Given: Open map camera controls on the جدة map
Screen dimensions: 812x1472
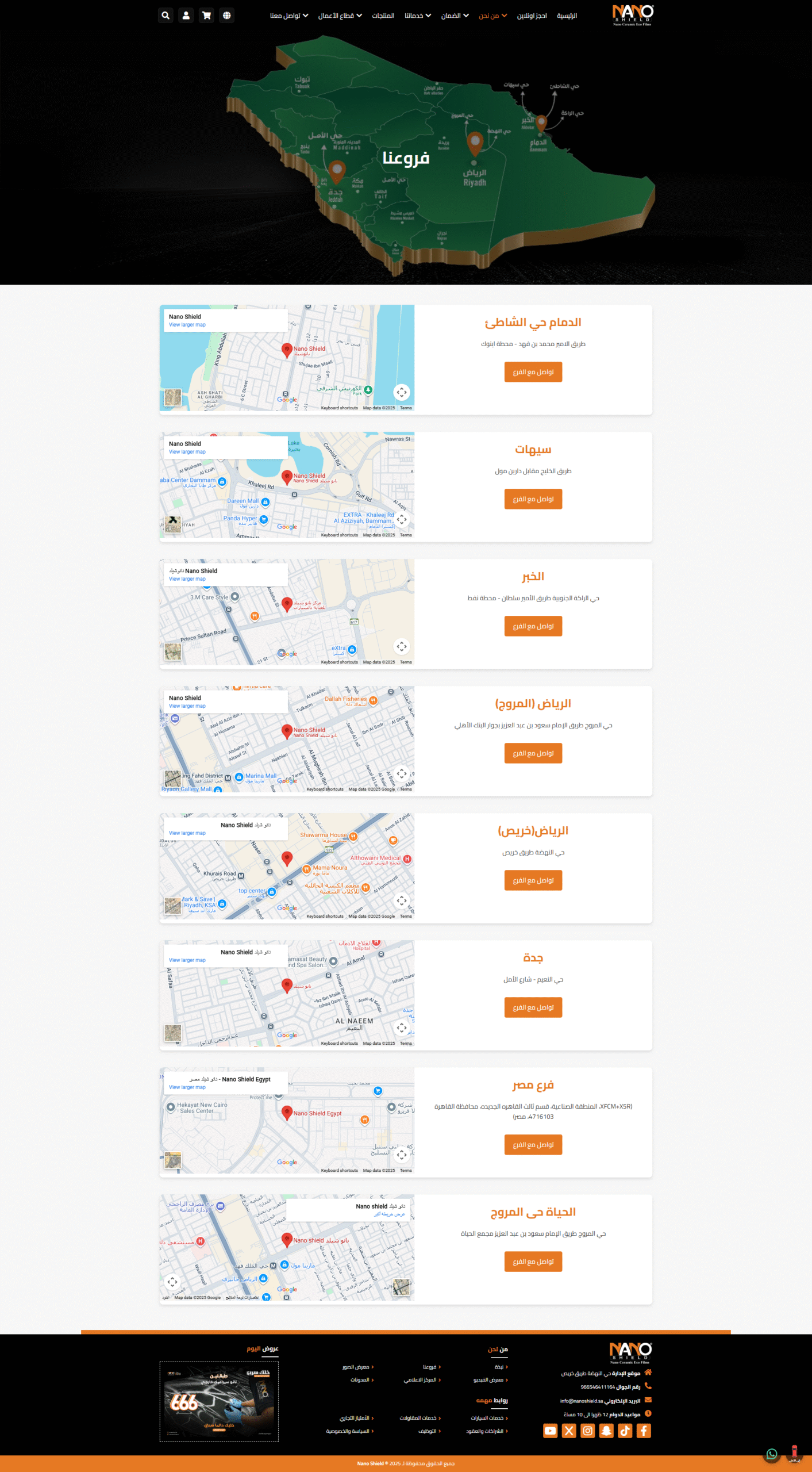Looking at the screenshot, I should point(402,1028).
